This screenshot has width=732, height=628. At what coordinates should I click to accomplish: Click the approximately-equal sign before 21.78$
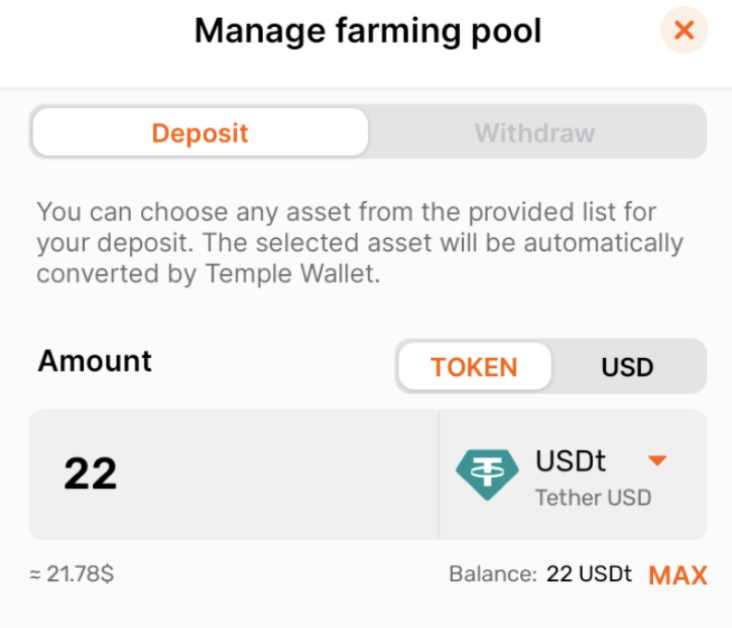[35, 574]
